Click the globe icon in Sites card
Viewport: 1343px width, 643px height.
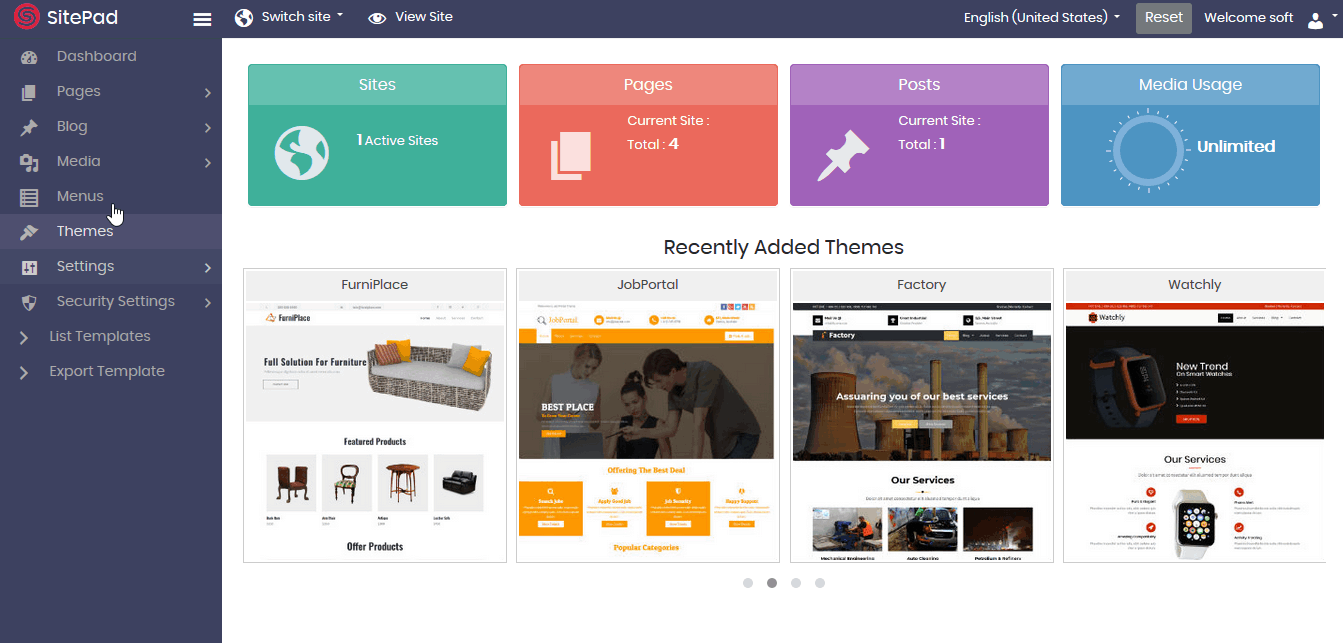302,153
